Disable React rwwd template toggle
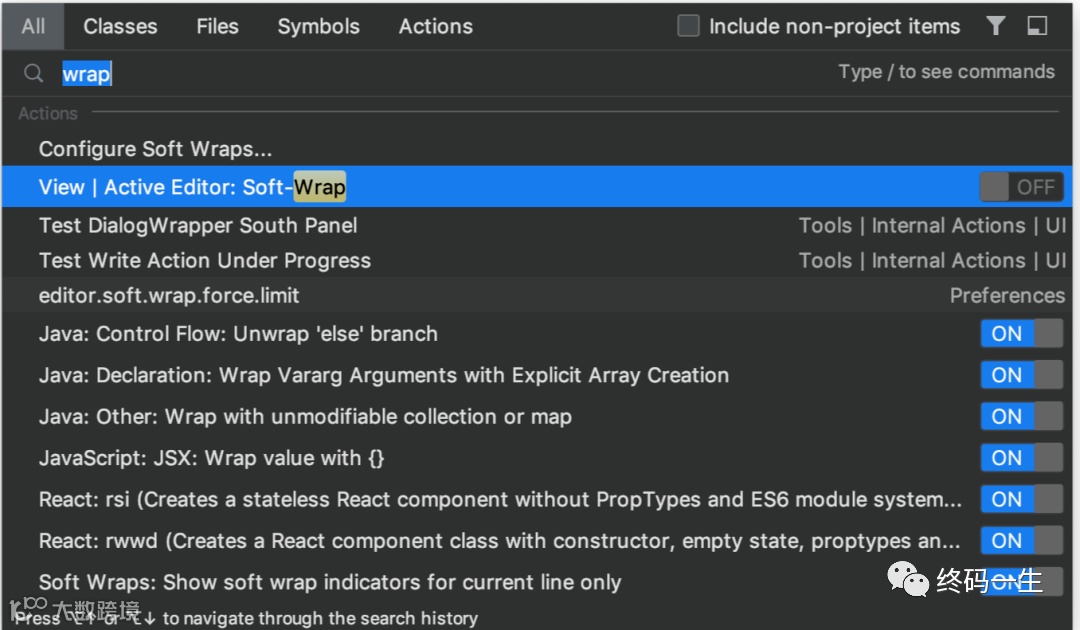Viewport: 1080px width, 630px height. coord(1020,541)
